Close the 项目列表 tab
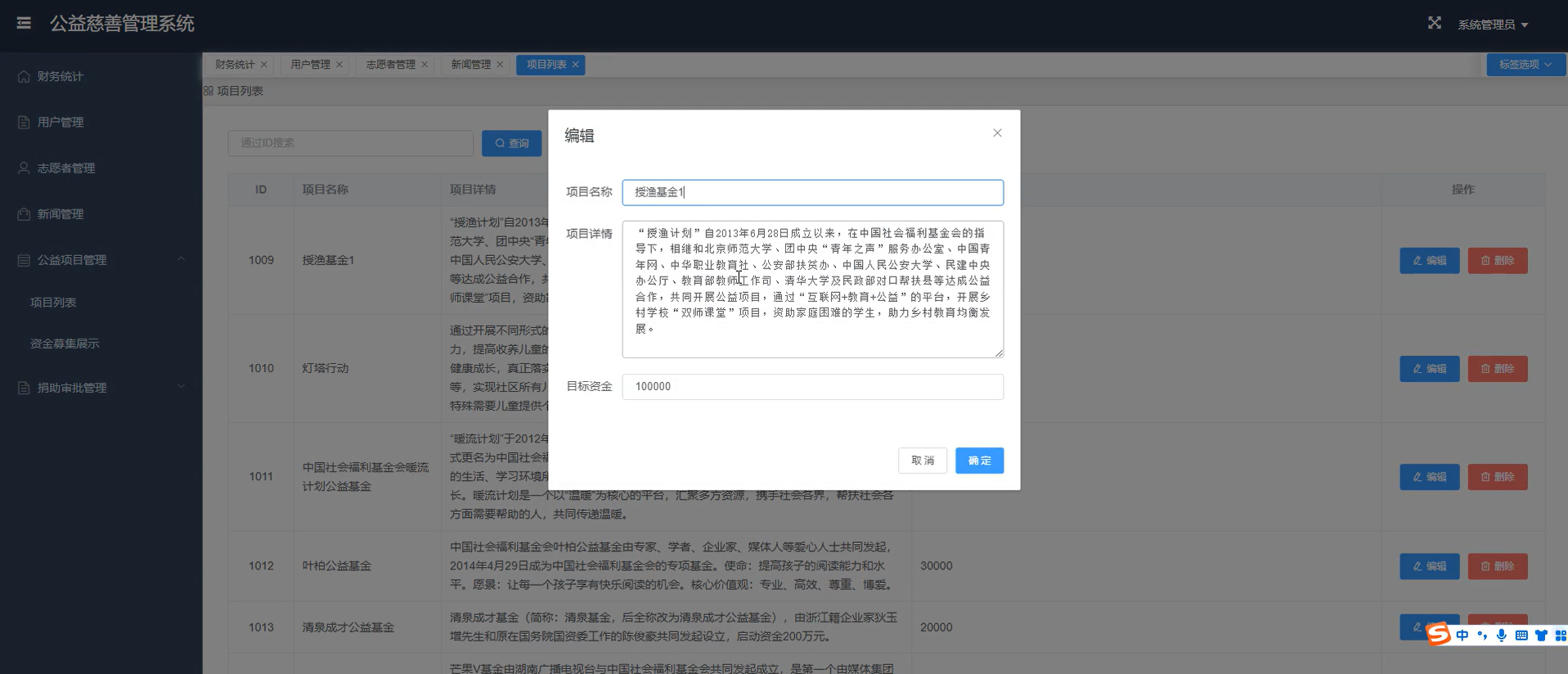The width and height of the screenshot is (1568, 674). (x=575, y=65)
